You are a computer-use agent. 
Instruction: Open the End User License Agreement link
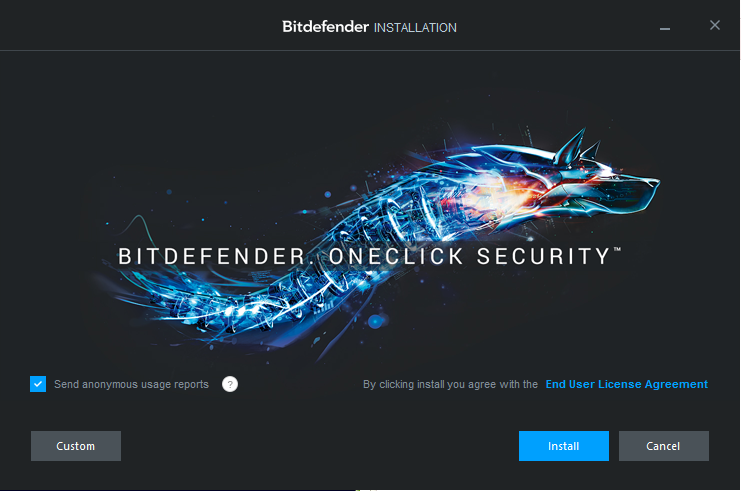tap(627, 384)
